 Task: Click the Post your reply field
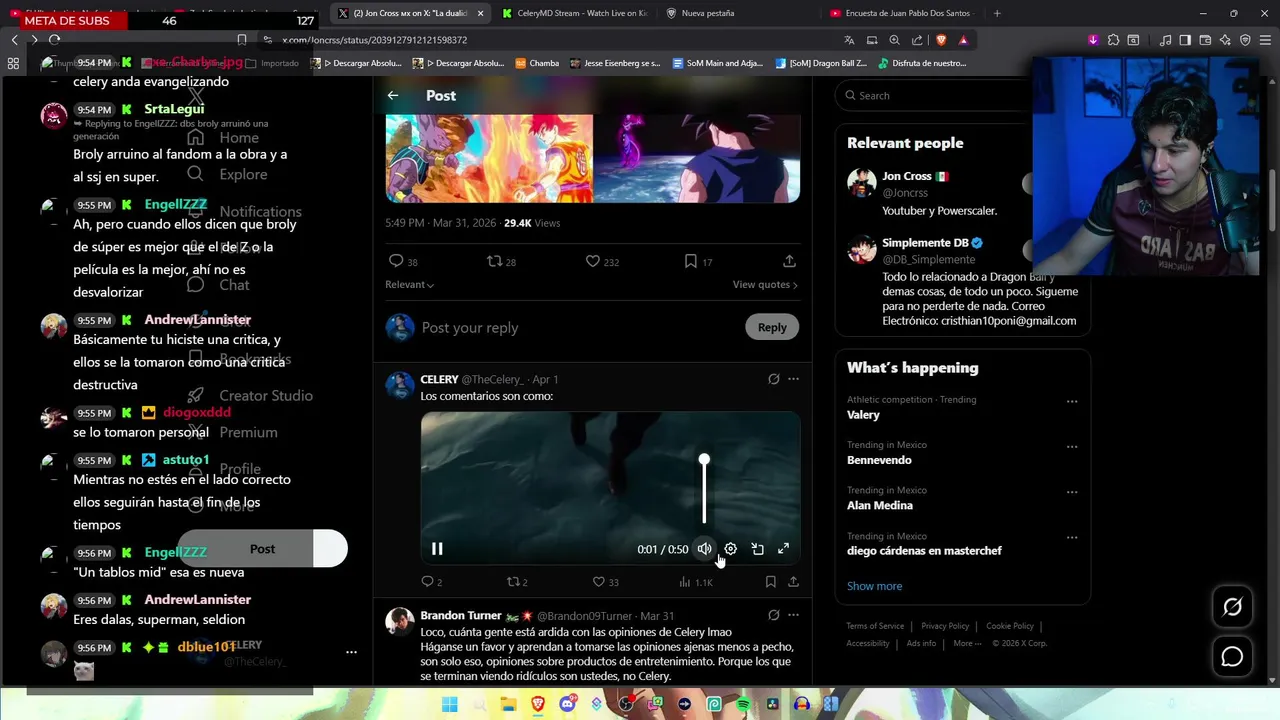[x=575, y=327]
